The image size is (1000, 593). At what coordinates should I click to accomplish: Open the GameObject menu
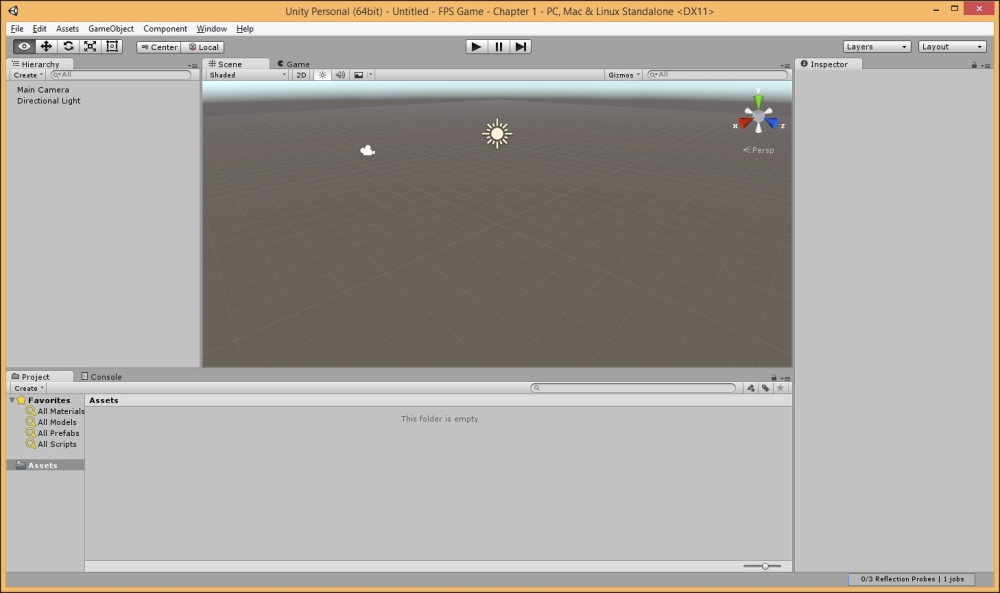point(109,28)
